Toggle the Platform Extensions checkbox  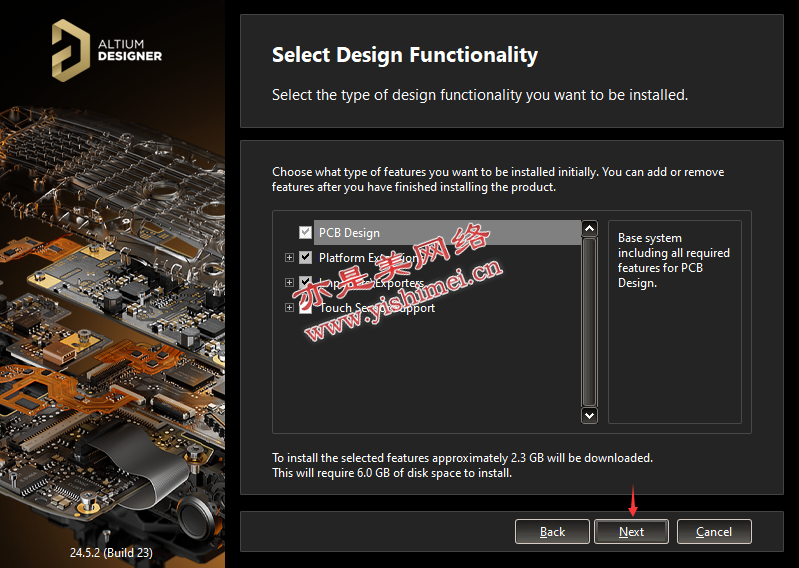[305, 257]
